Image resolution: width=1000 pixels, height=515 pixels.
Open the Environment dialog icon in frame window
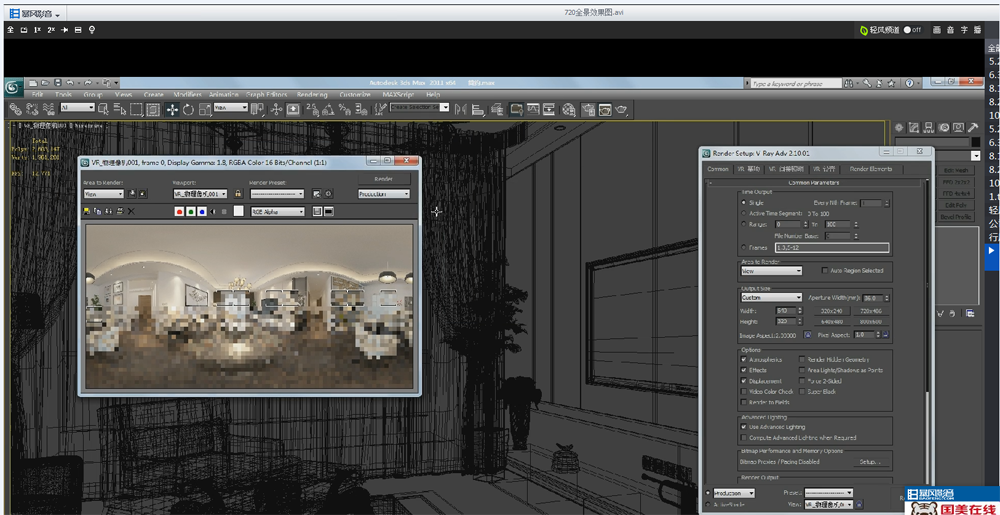328,194
